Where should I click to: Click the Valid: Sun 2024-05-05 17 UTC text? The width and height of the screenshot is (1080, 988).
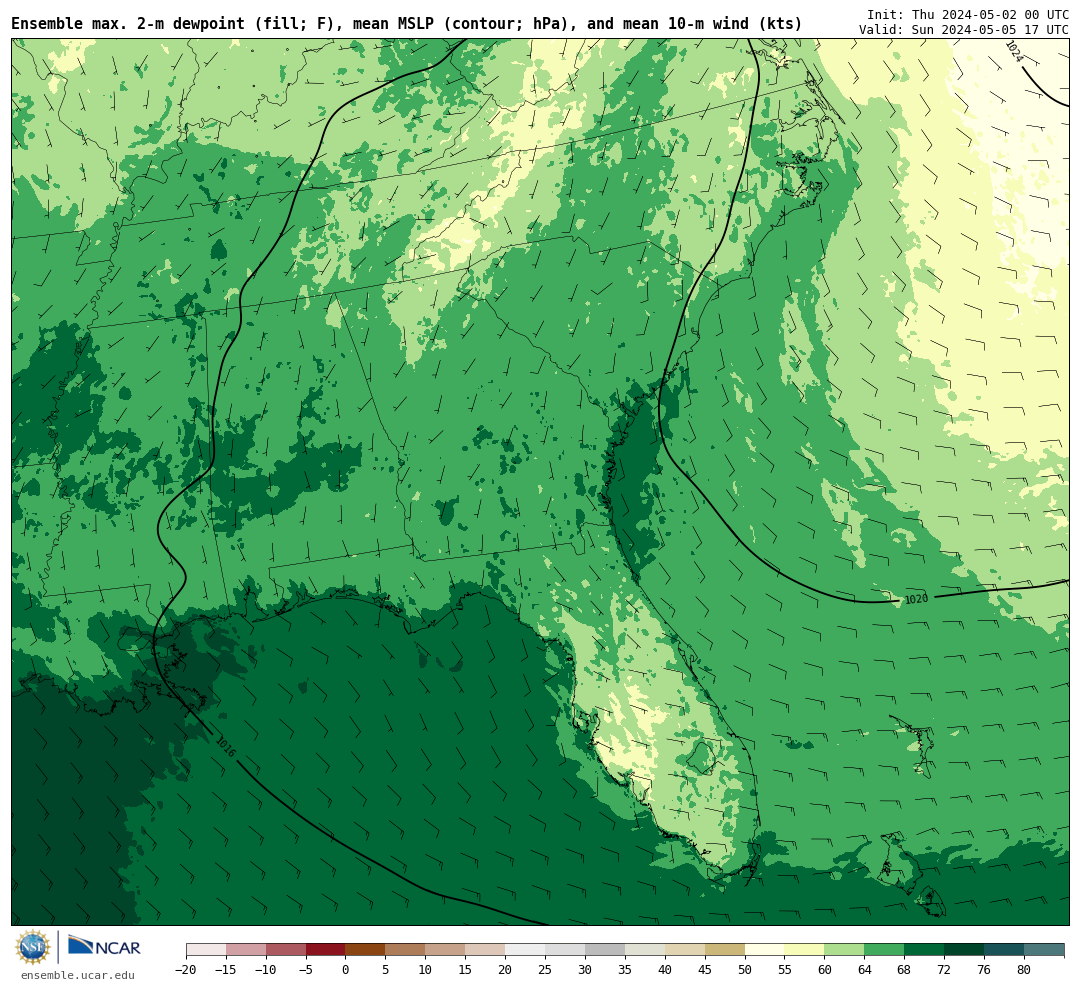(964, 30)
